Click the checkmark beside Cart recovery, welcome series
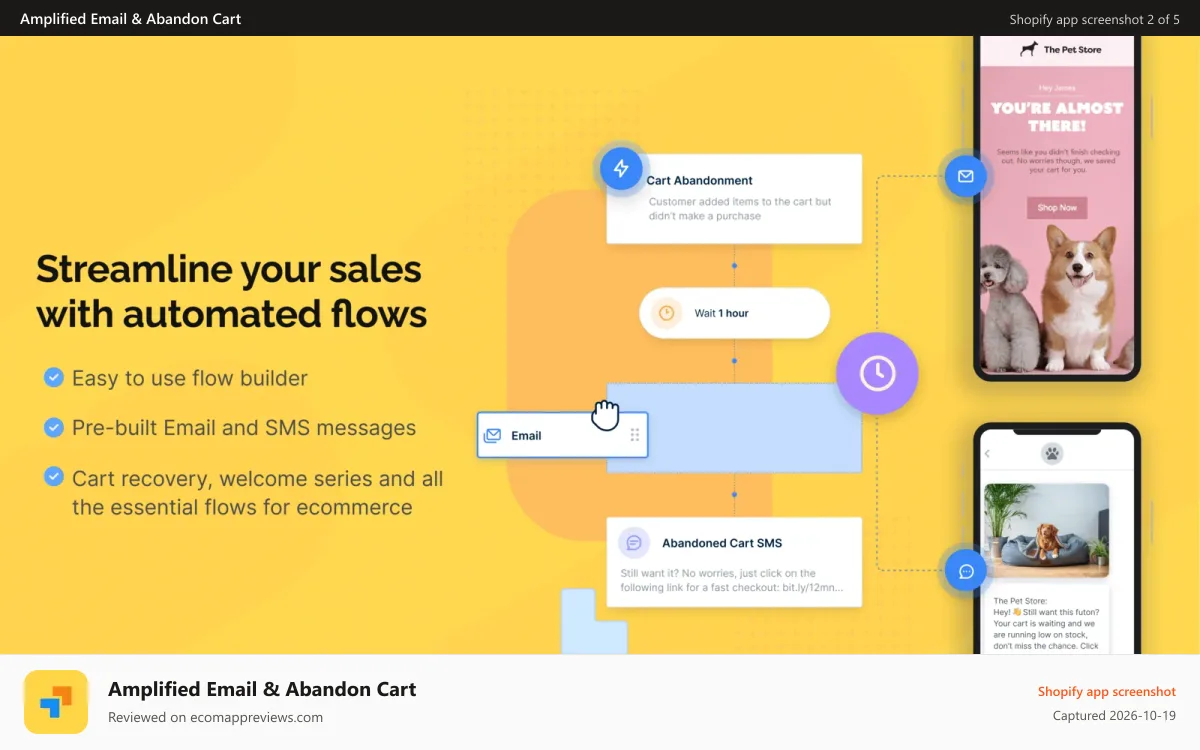 (x=54, y=477)
